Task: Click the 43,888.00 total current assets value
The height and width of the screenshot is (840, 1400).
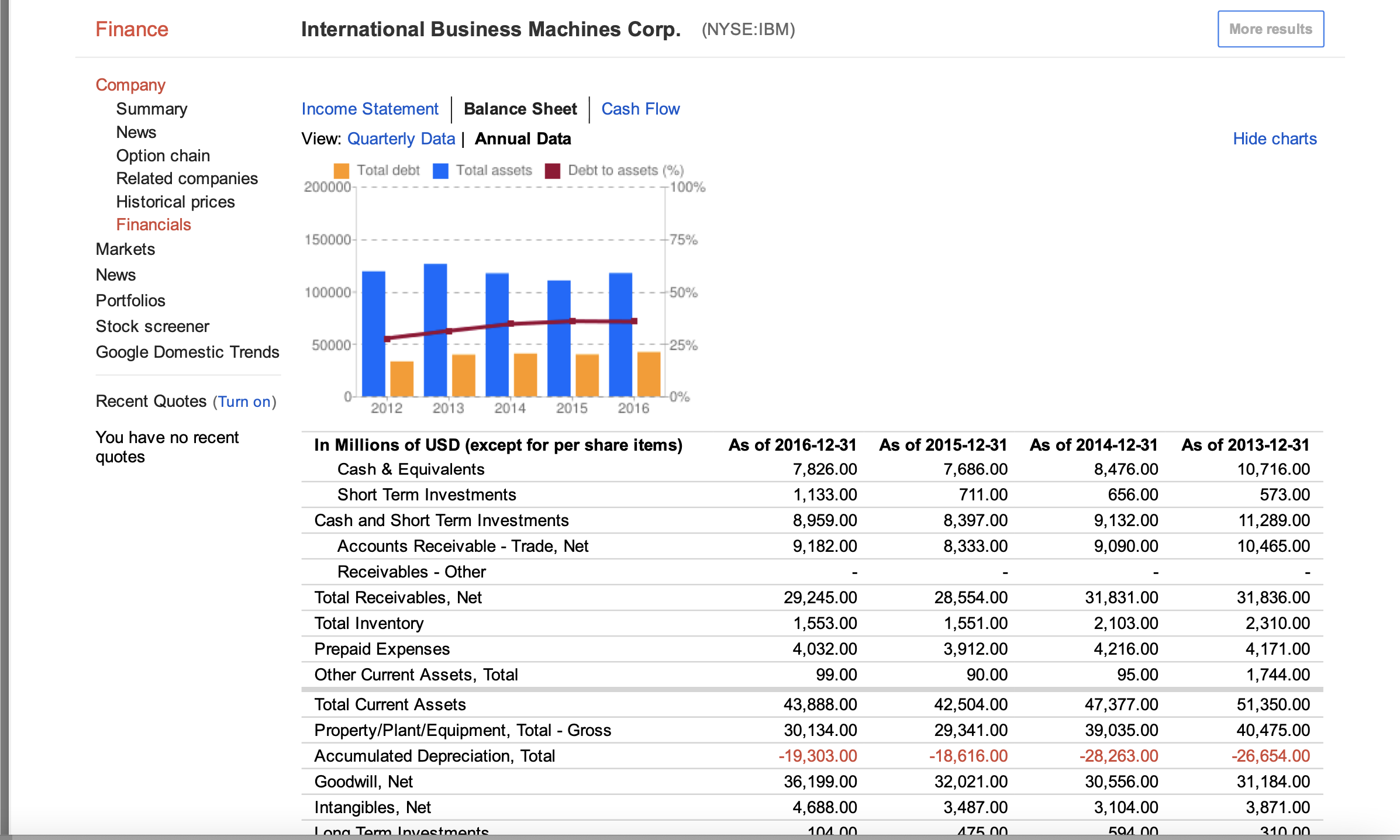Action: 820,704
